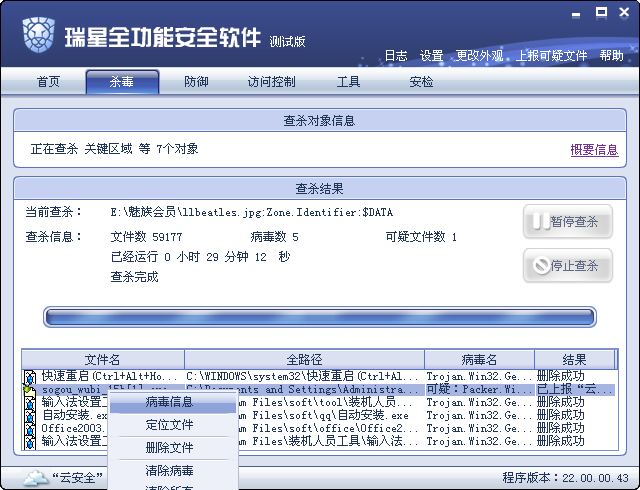640x490 pixels.
Task: Switch to the 工具 tab
Action: (x=348, y=82)
